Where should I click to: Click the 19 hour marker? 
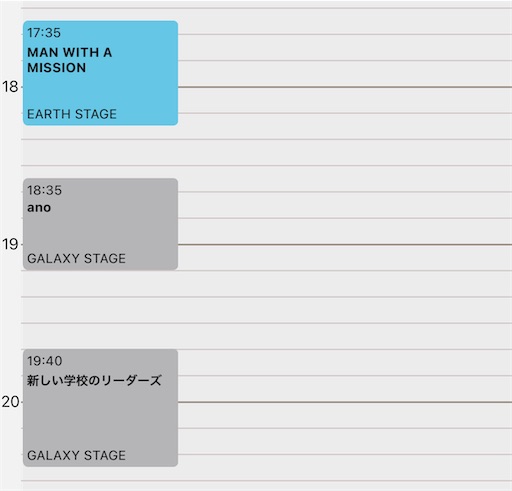pos(10,245)
